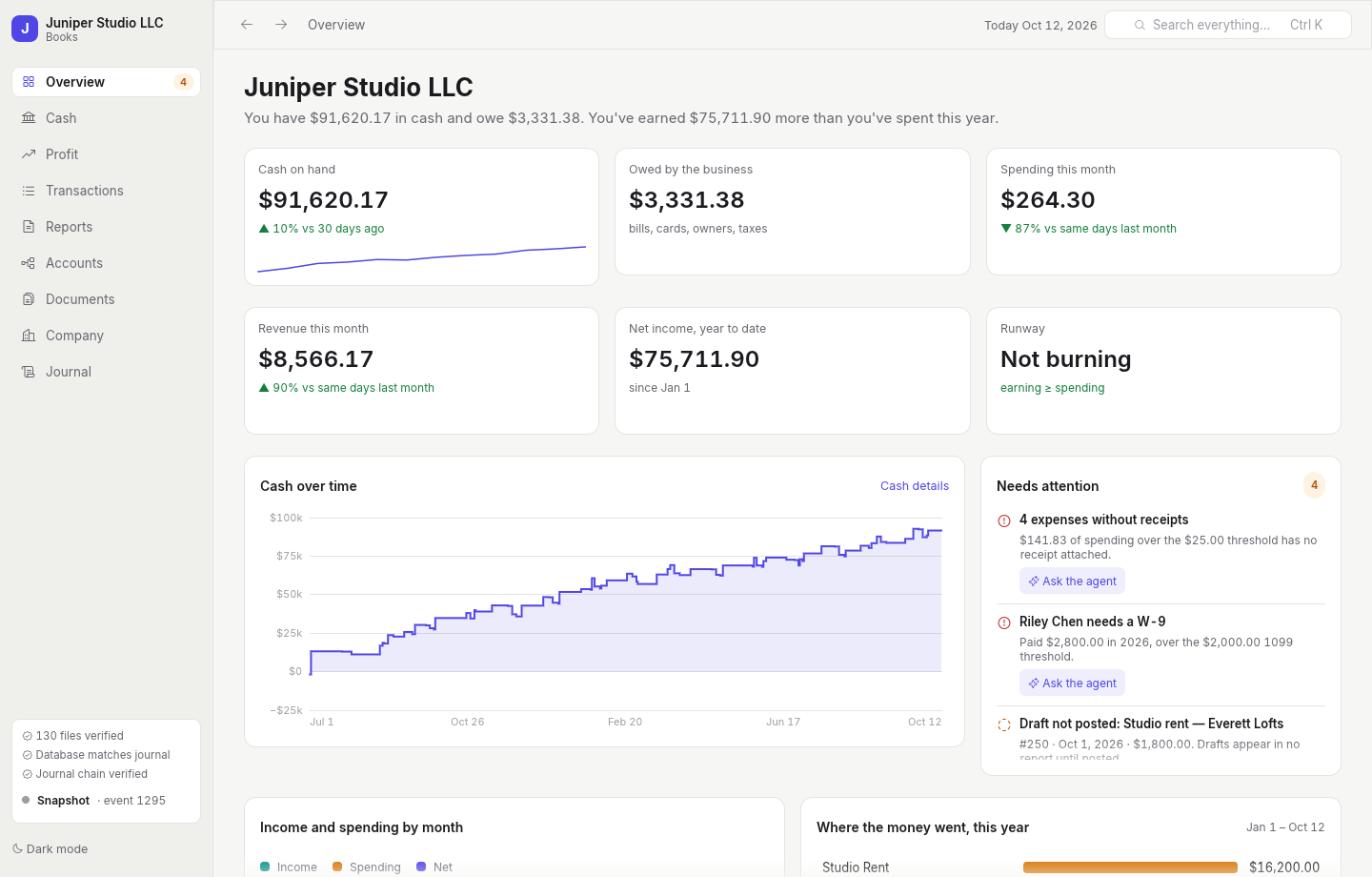Click the Ctrl K shortcut hint

[1306, 25]
